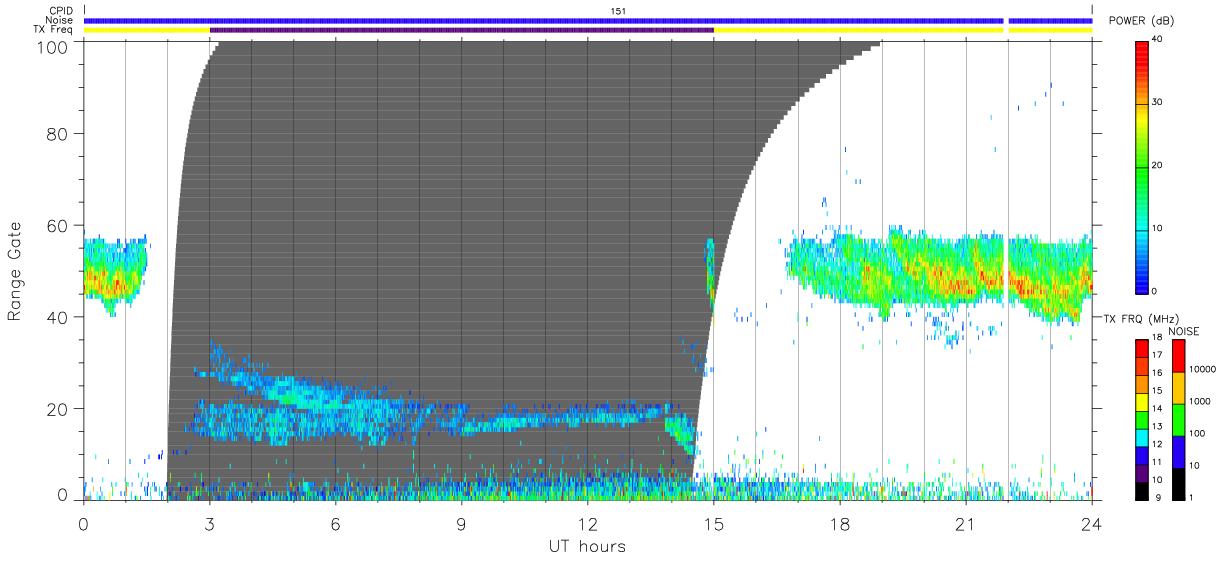
Task: Click y-axis tick label '80'
Action: click(57, 133)
